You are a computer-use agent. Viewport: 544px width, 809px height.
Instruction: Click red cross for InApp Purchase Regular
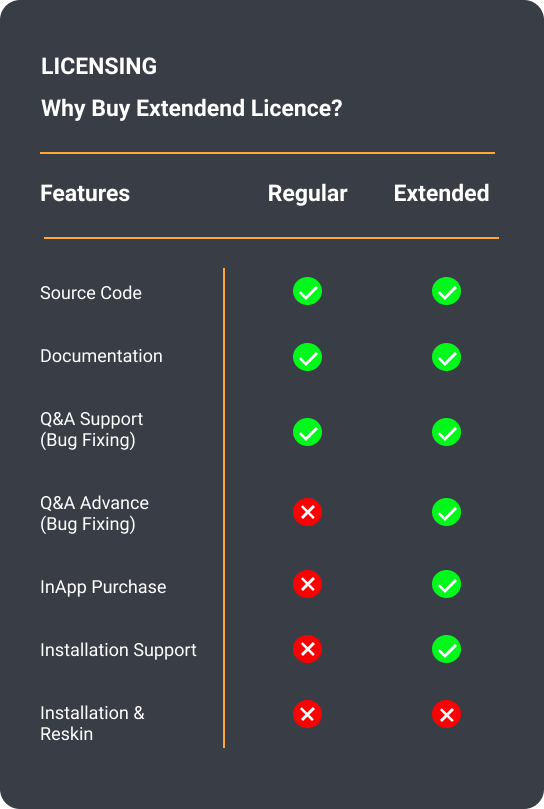[308, 584]
